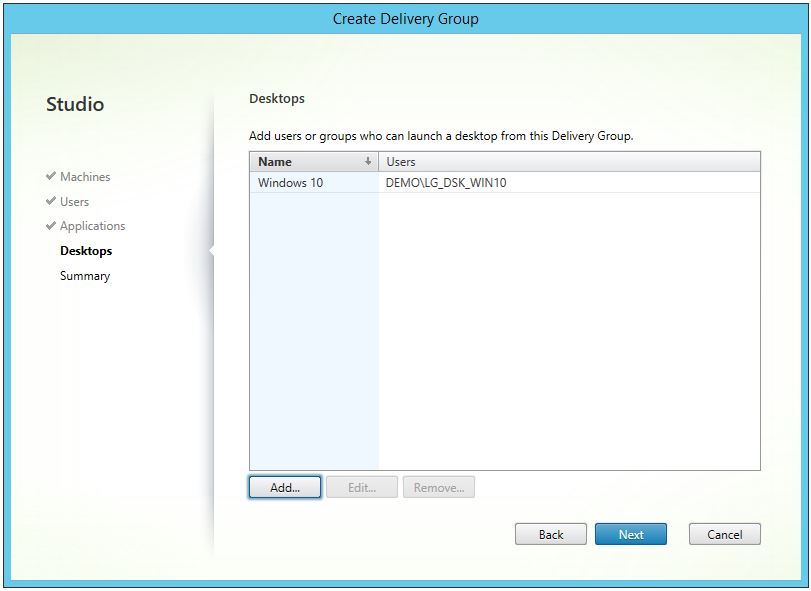Image resolution: width=811 pixels, height=591 pixels.
Task: Click the checkmark icon beside Machines
Action: pos(51,177)
